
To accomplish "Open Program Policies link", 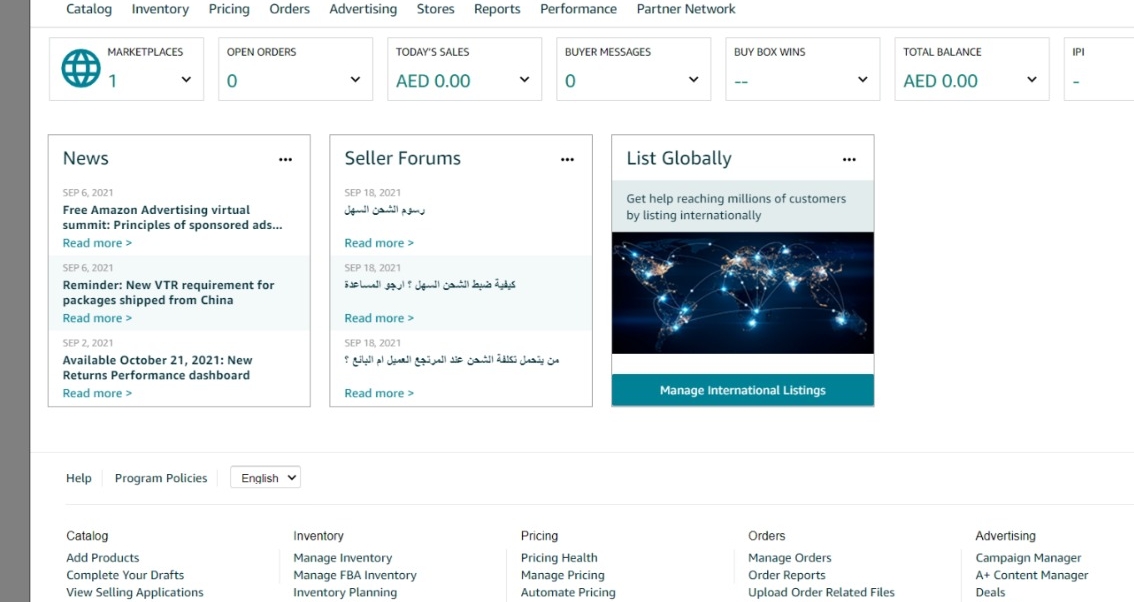I will [x=161, y=478].
